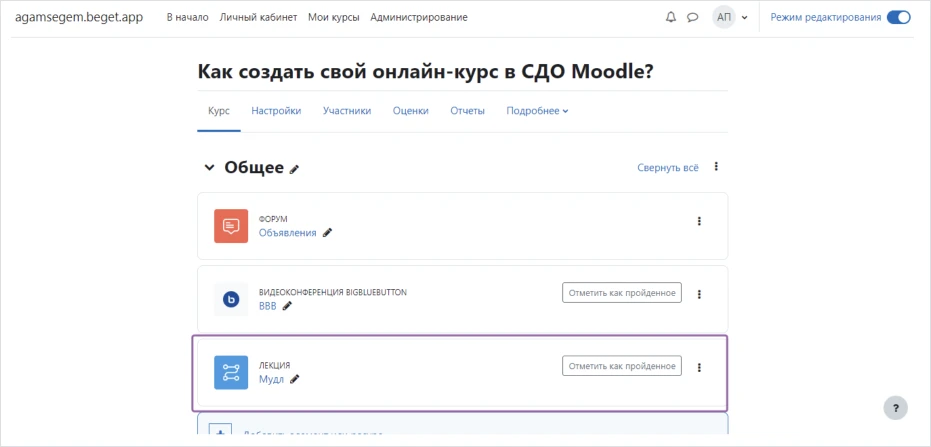Click the orange Форум activity icon
Image resolution: width=931 pixels, height=447 pixels.
231,226
